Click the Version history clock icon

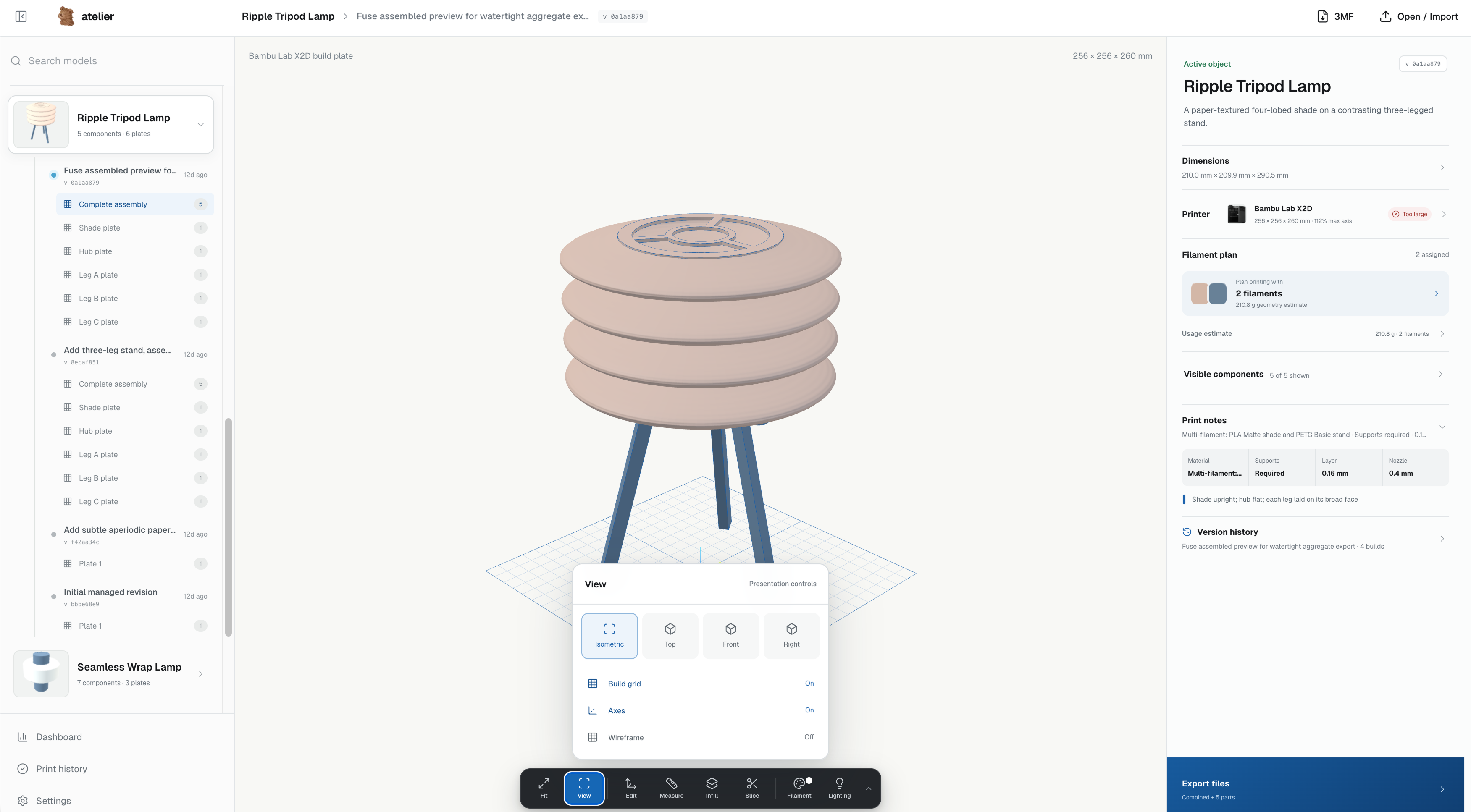click(1187, 532)
